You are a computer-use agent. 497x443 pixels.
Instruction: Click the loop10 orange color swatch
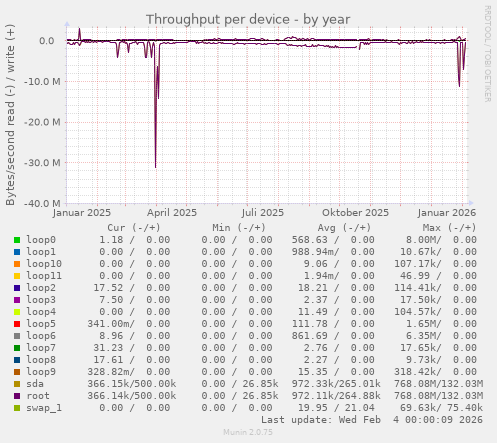click(17, 264)
